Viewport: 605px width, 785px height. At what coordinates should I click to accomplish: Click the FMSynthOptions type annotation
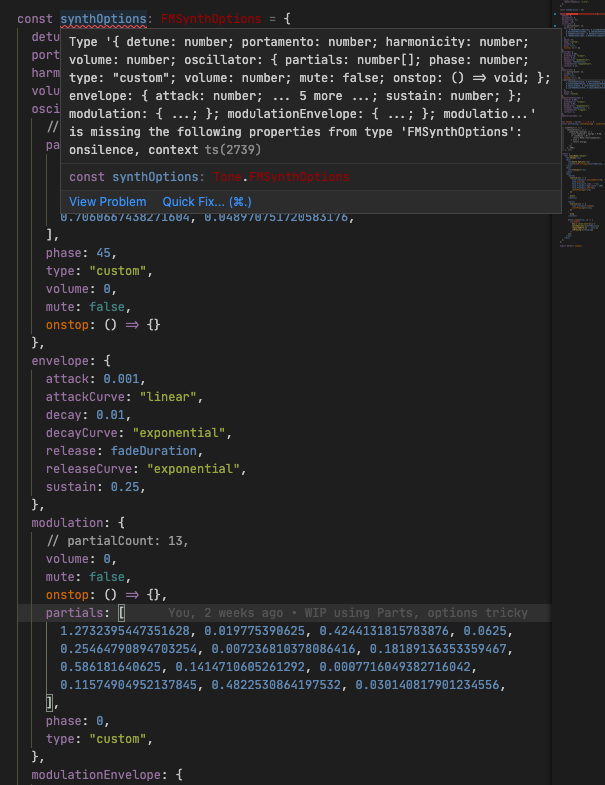click(211, 19)
